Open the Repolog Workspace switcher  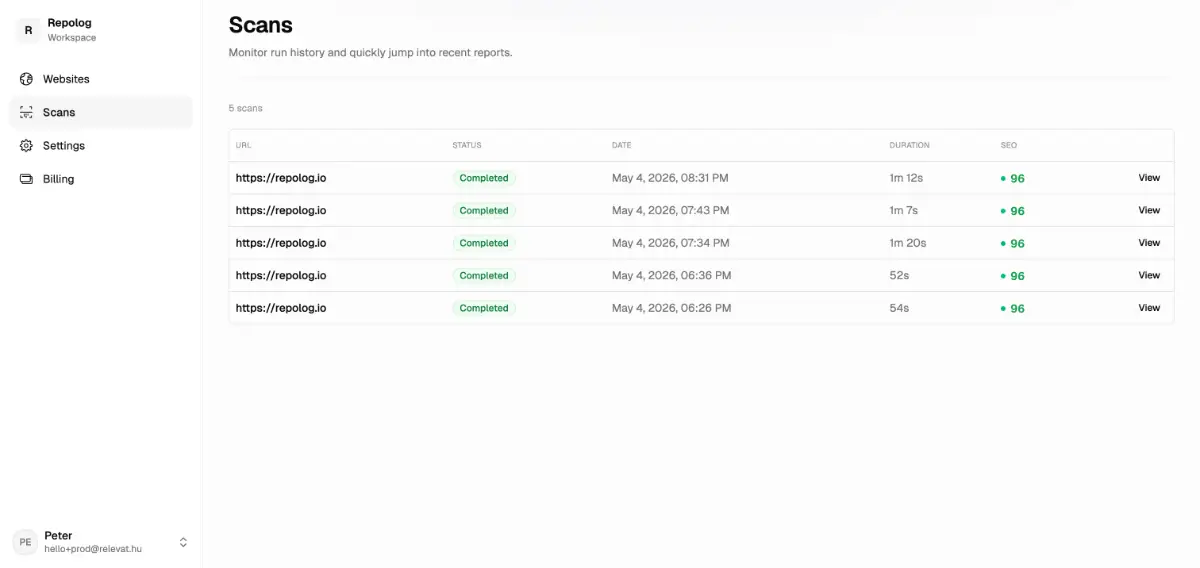point(100,30)
